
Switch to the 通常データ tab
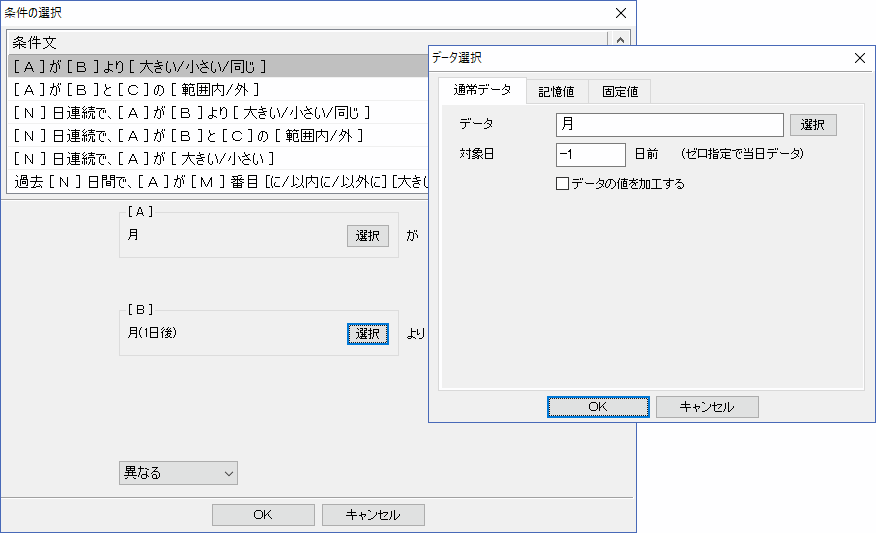[482, 91]
